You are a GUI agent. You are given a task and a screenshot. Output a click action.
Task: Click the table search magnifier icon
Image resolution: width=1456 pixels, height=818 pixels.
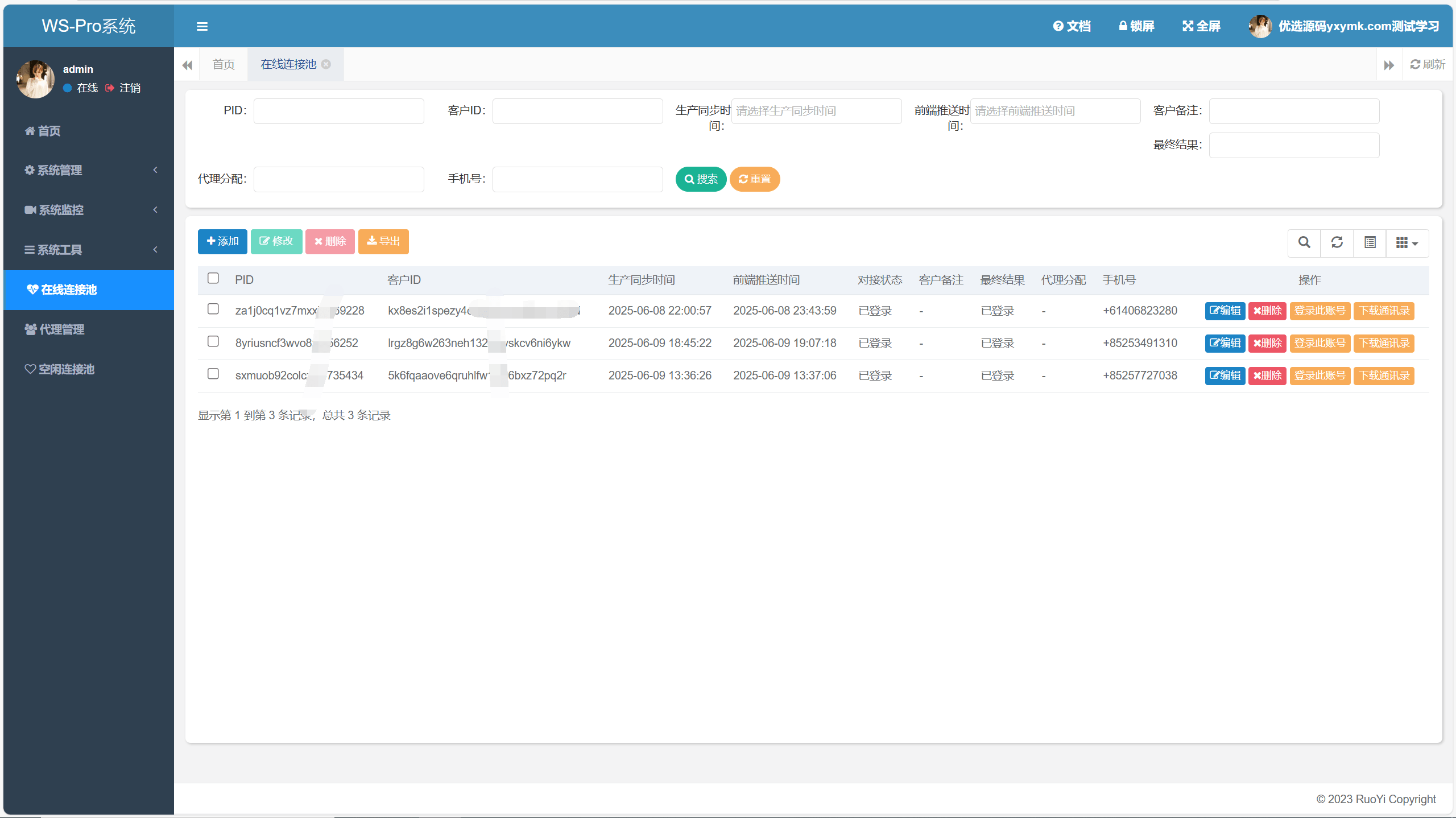coord(1304,243)
